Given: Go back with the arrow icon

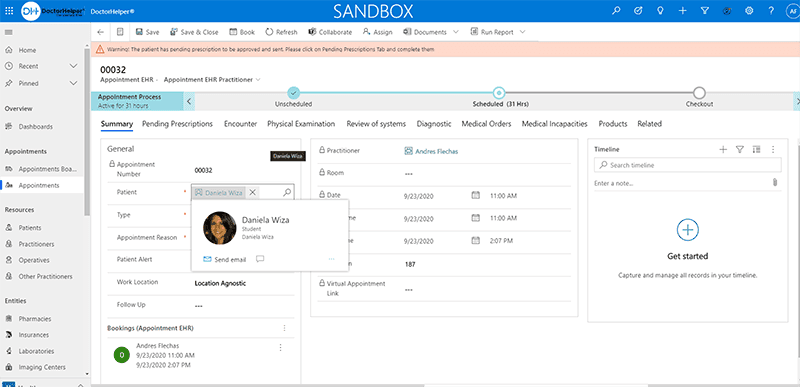Looking at the screenshot, I should tap(101, 32).
